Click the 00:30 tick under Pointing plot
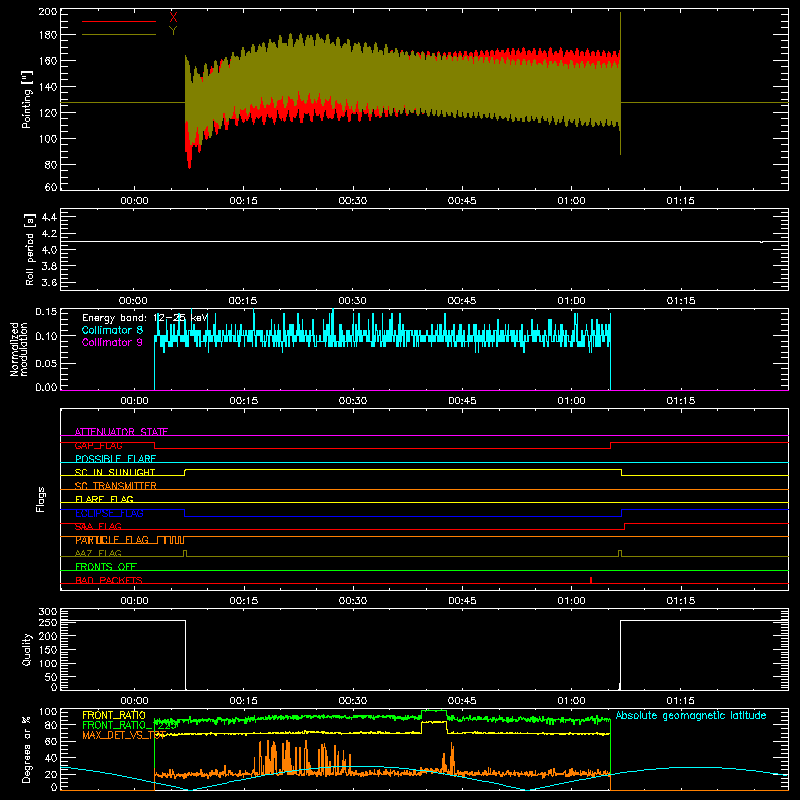Viewport: 800px width, 800px height. coord(353,201)
